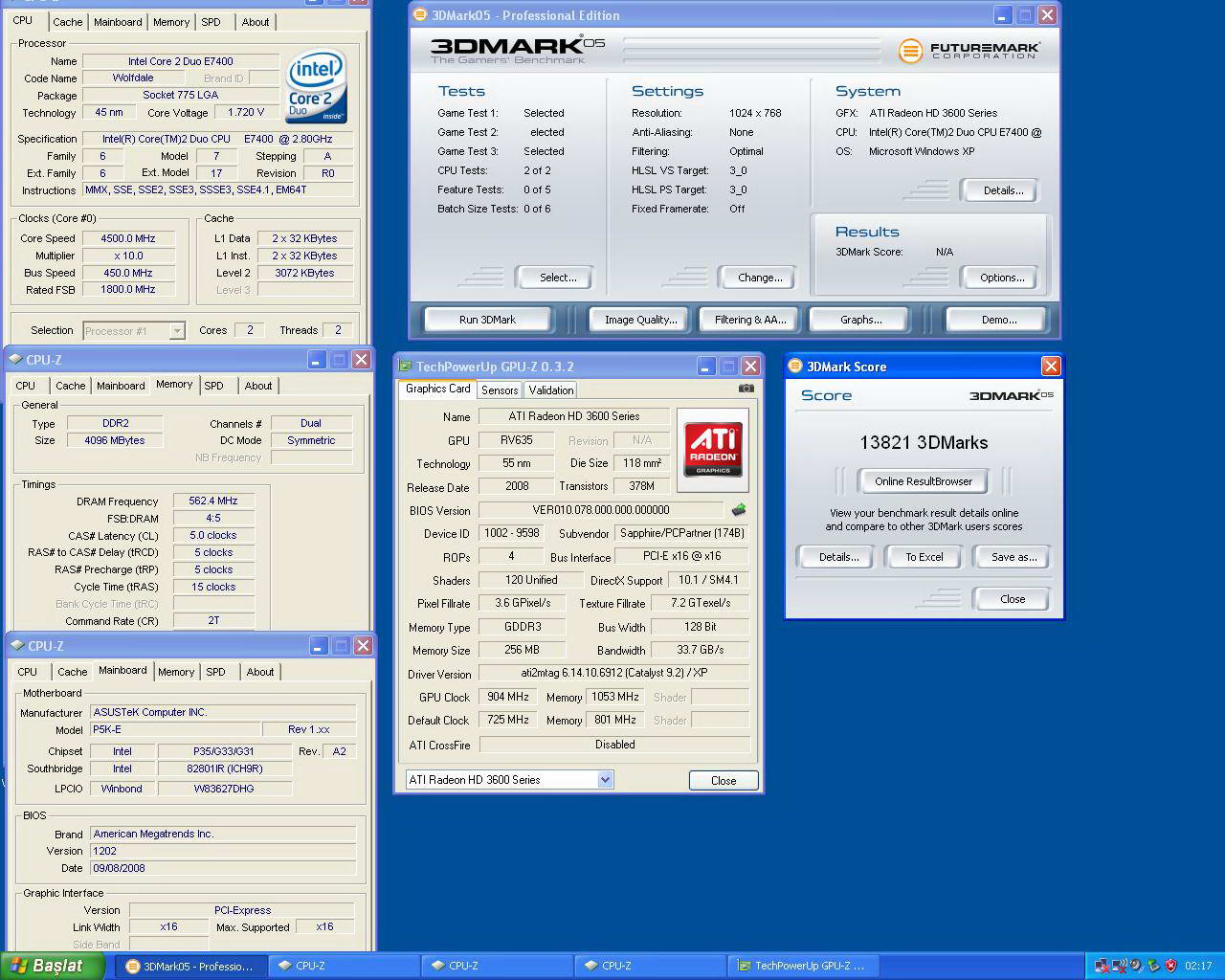Click the BIOS Version field in GPU-Z
The image size is (1225, 980).
point(603,510)
